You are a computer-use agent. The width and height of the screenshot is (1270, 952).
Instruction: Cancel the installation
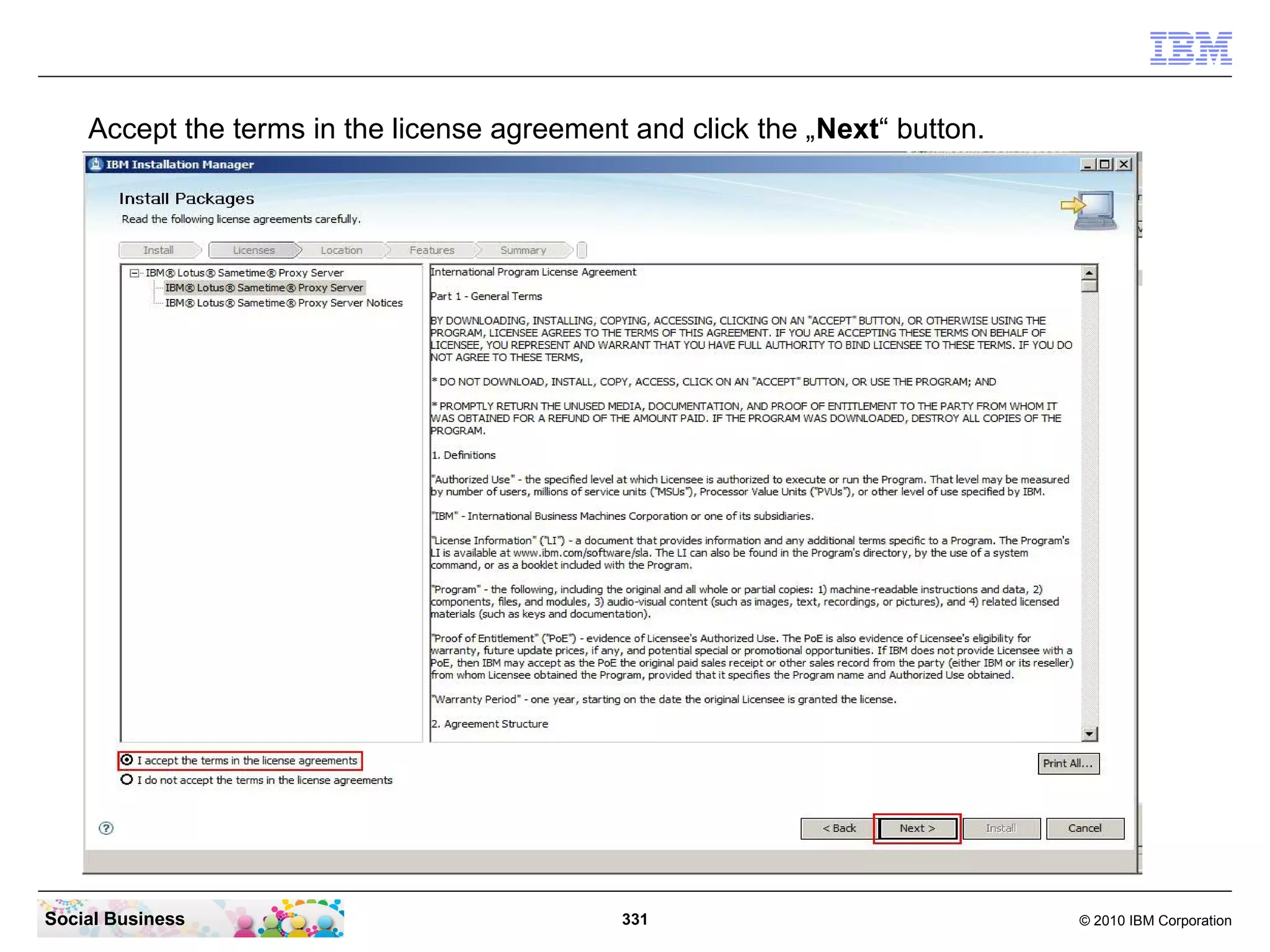[x=1085, y=829]
